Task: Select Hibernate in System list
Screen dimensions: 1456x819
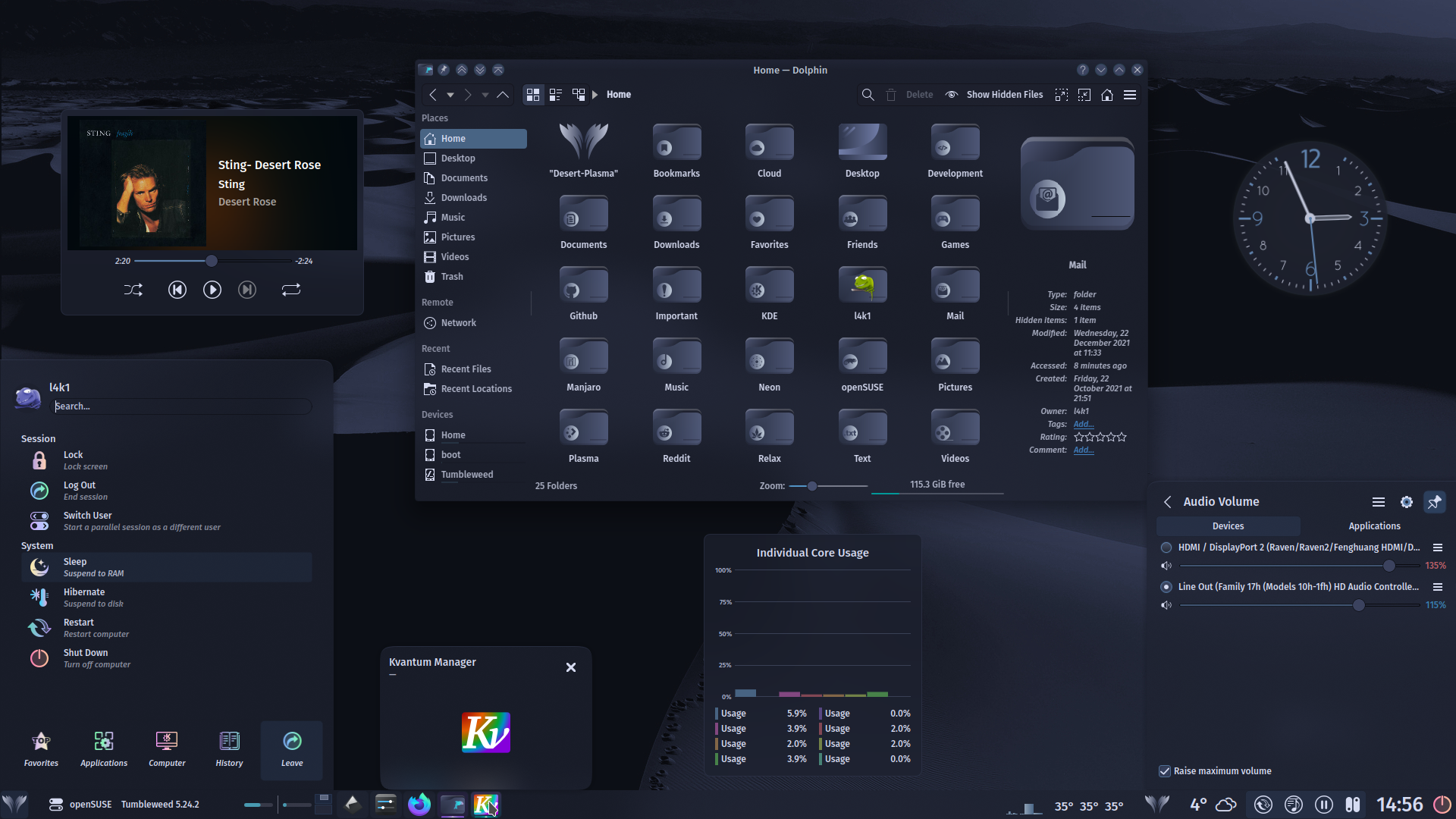Action: [167, 598]
